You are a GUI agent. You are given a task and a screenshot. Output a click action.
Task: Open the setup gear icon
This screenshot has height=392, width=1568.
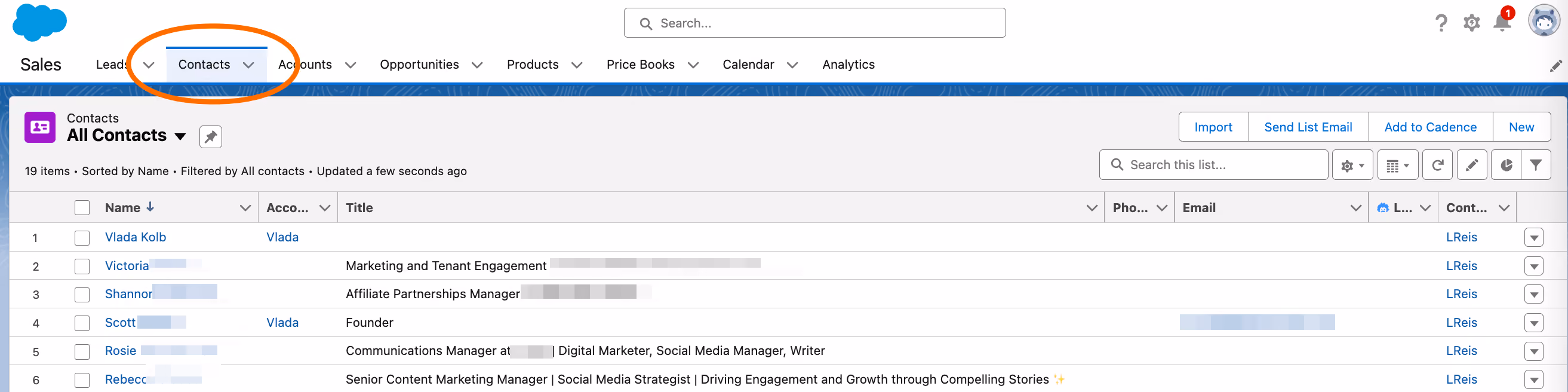tap(1471, 23)
